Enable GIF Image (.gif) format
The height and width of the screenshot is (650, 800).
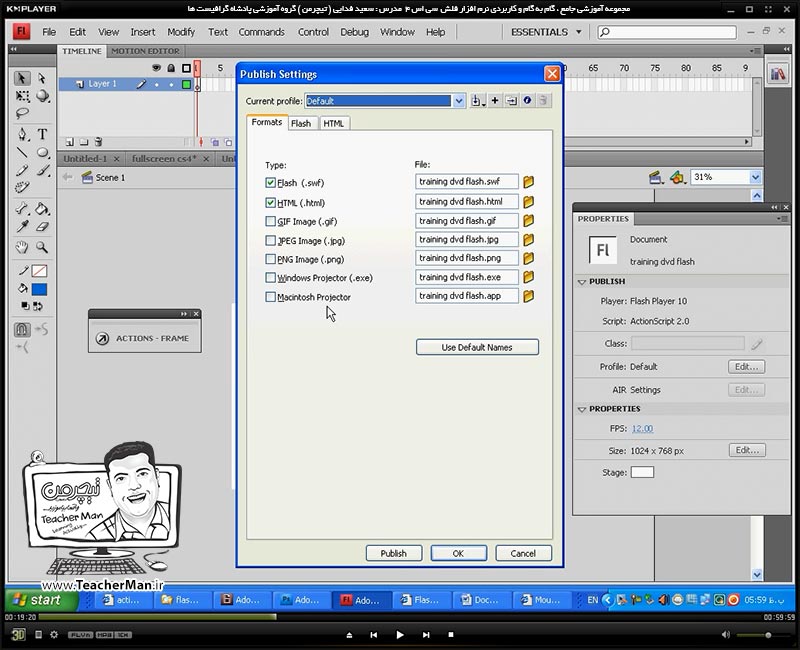[270, 221]
